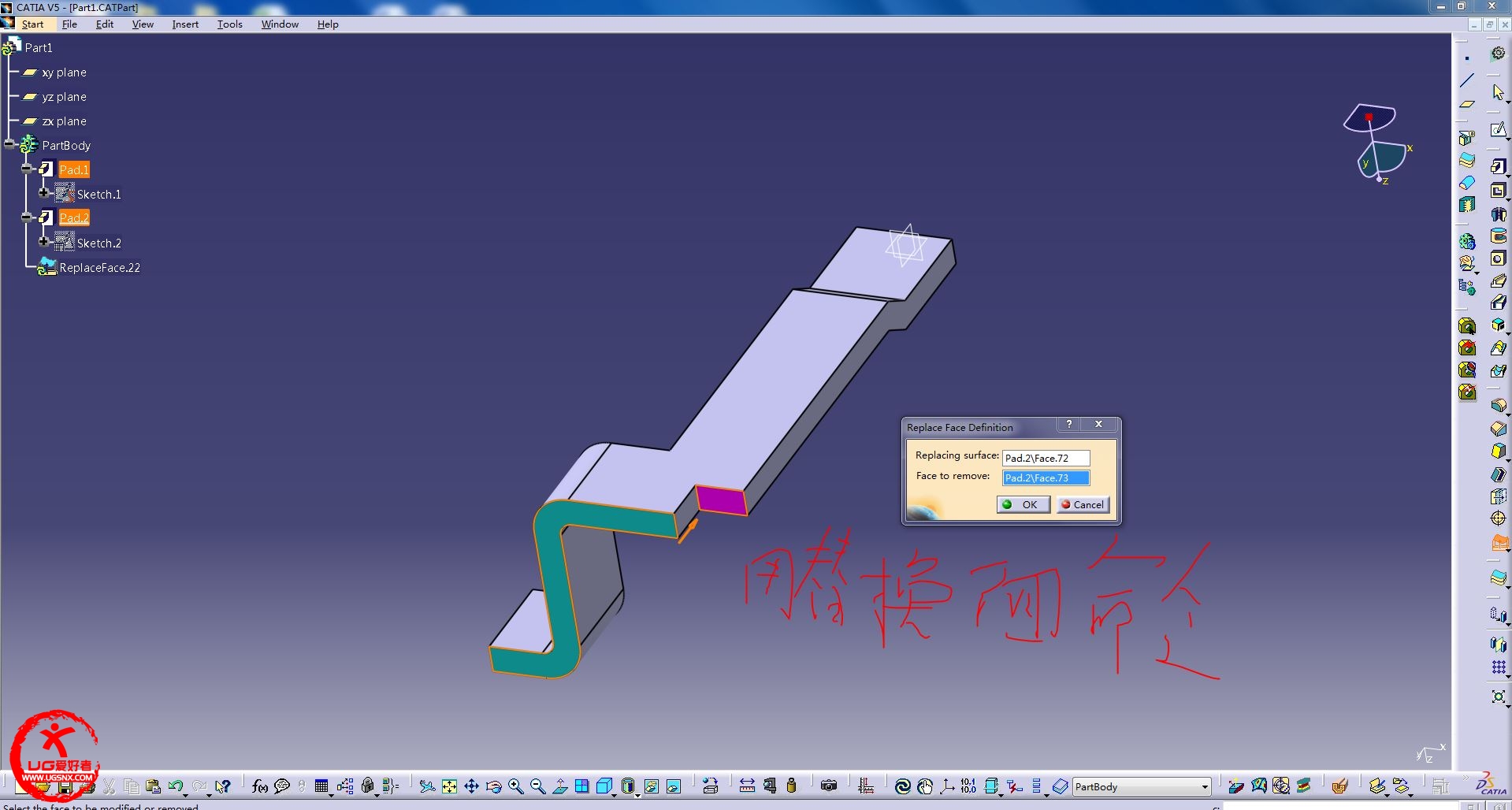Click the Isometric View cube icon
1512x810 pixels.
click(x=604, y=786)
